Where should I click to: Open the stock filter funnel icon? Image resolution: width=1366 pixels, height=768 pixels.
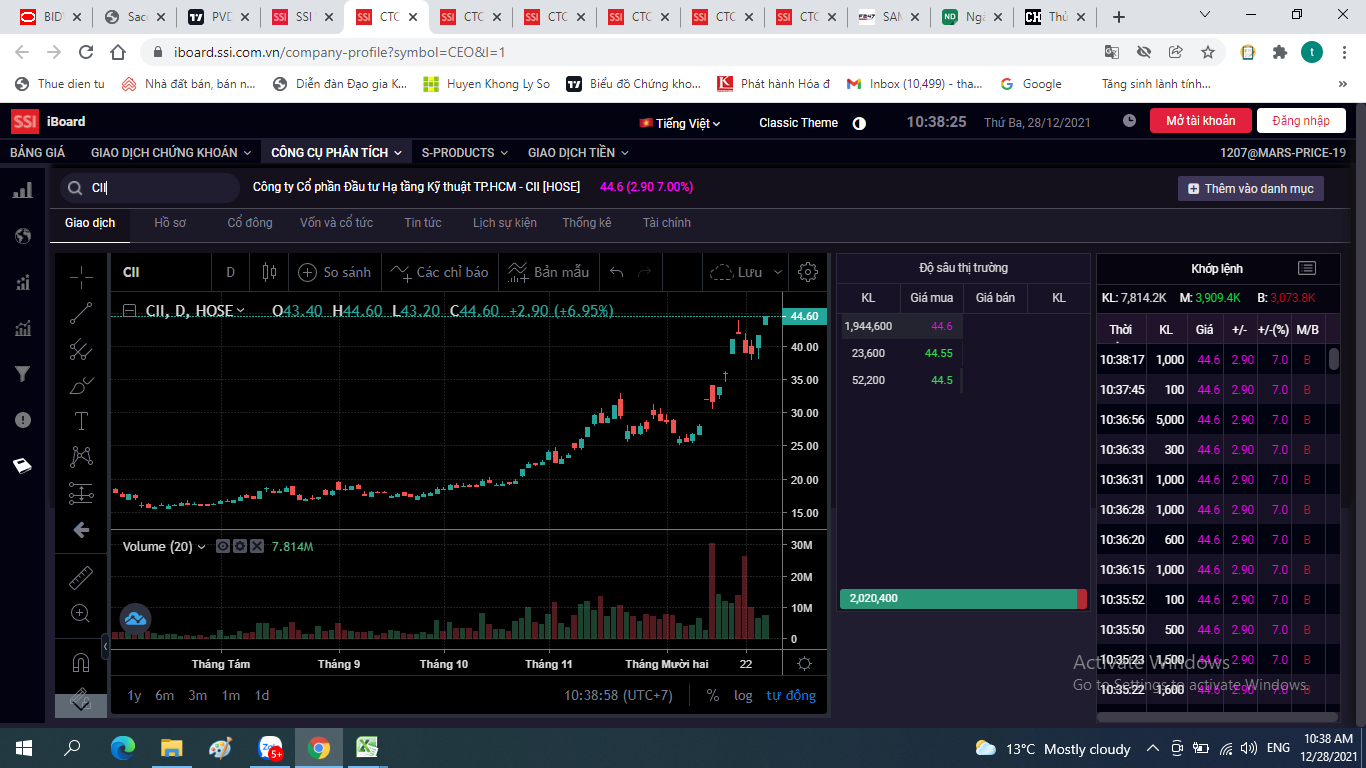pyautogui.click(x=23, y=374)
